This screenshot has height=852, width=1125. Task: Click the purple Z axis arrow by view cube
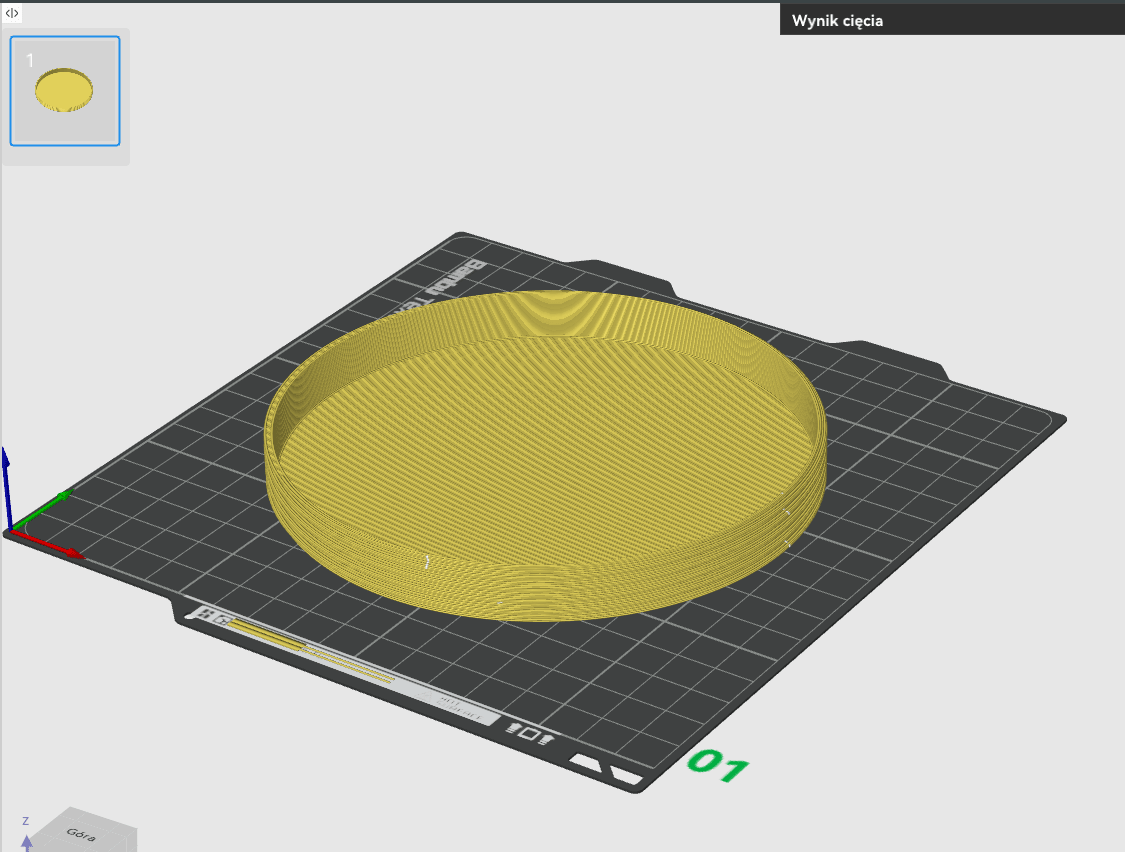click(x=27, y=843)
